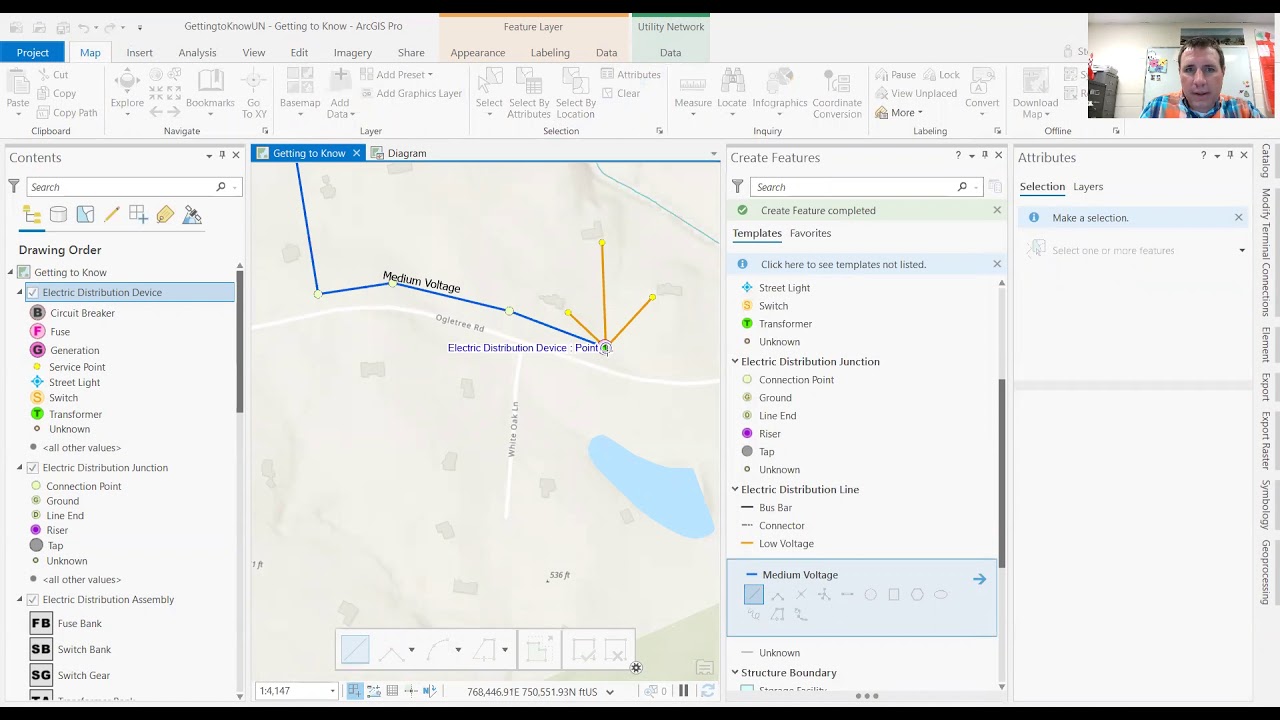Open Select By Location

575,92
